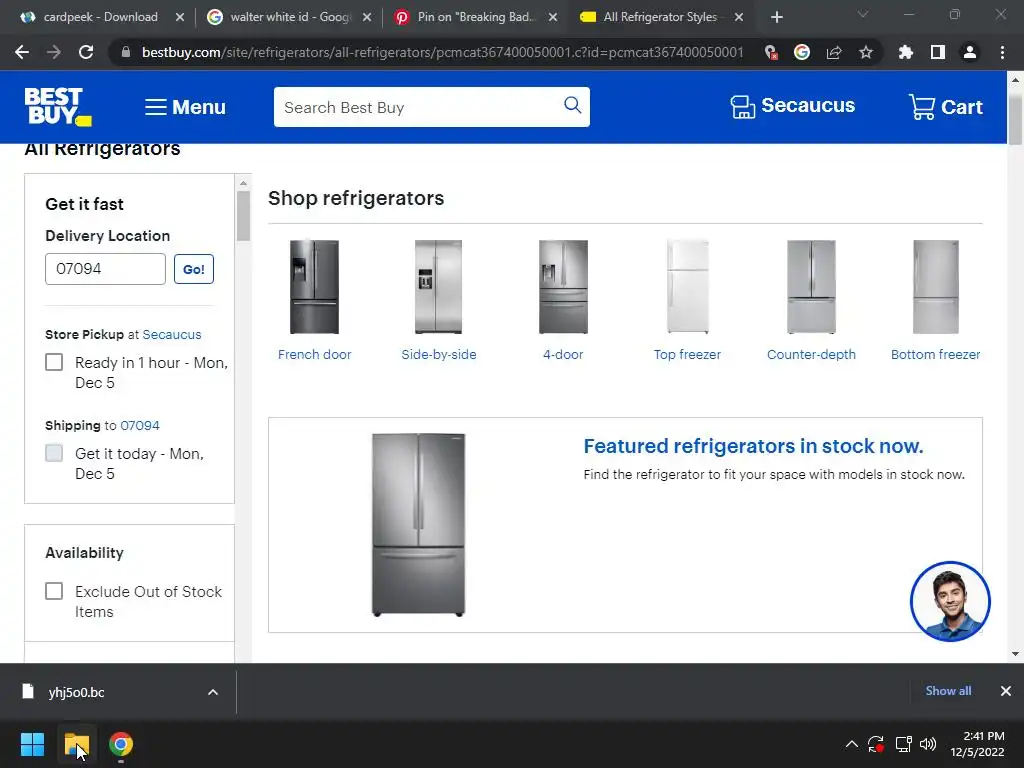This screenshot has width=1024, height=768.
Task: Bookmark this page with star
Action: [866, 52]
